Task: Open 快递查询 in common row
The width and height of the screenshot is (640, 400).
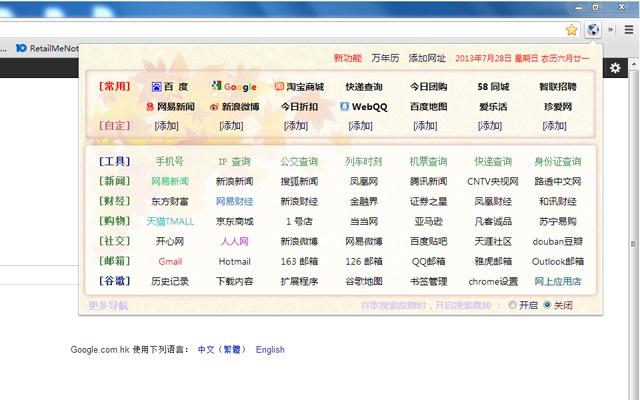Action: pyautogui.click(x=364, y=87)
